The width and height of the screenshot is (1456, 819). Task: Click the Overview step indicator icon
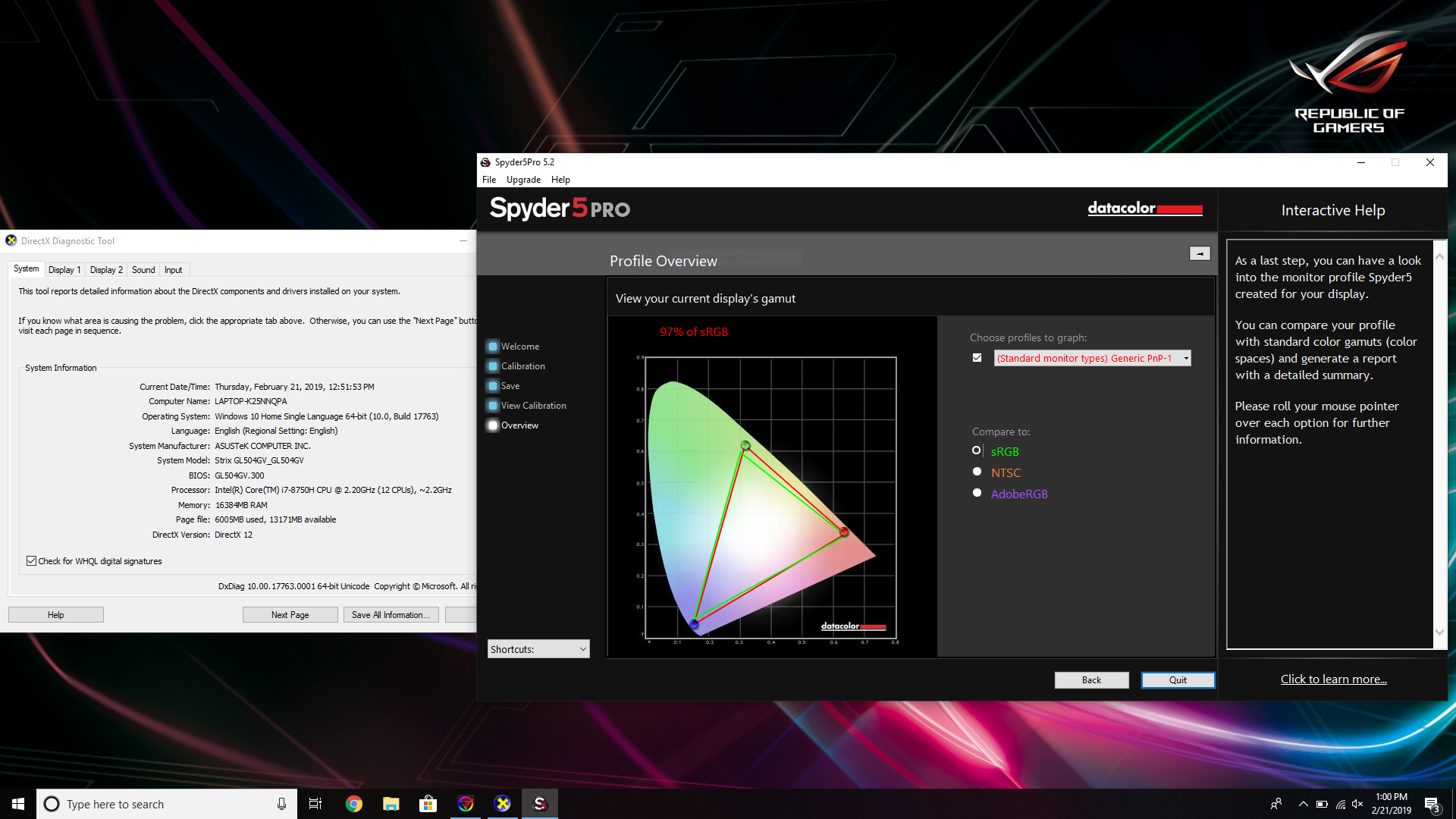(x=493, y=425)
